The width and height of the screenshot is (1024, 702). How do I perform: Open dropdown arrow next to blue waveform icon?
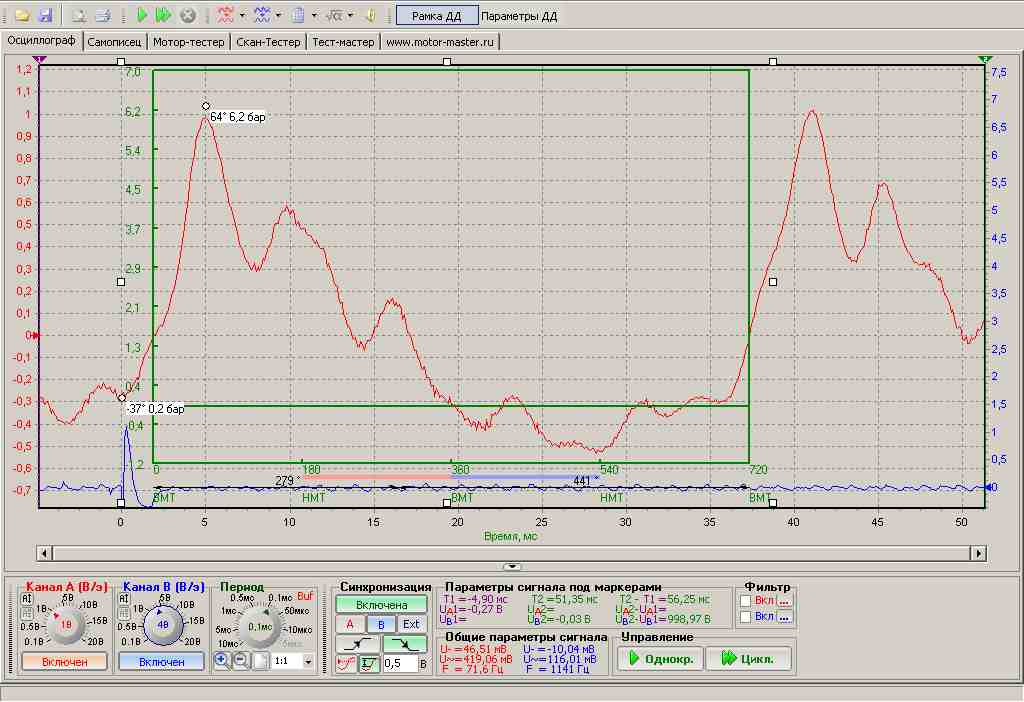278,15
